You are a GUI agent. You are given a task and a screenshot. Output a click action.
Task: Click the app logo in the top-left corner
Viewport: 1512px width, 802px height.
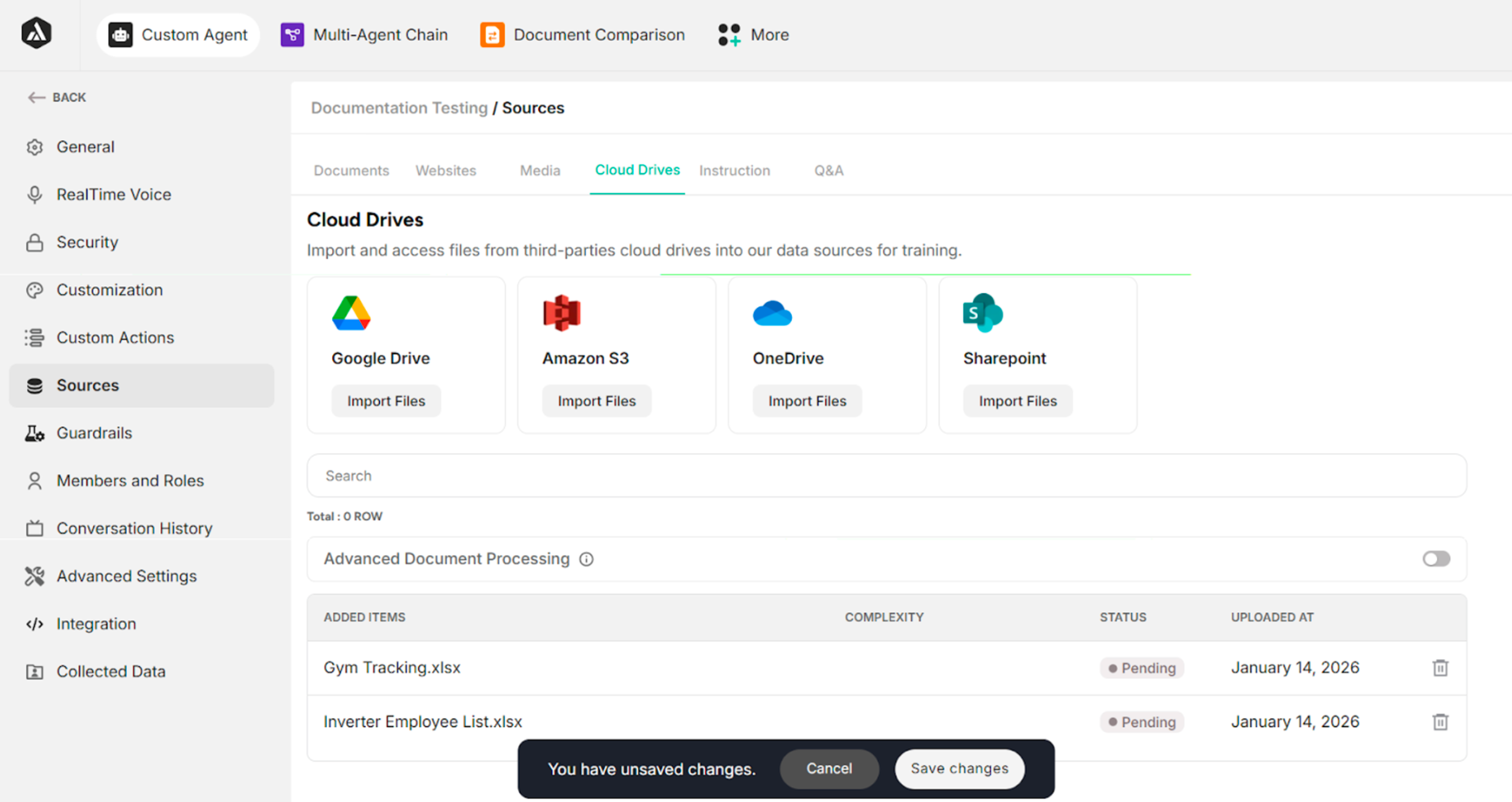tap(36, 34)
